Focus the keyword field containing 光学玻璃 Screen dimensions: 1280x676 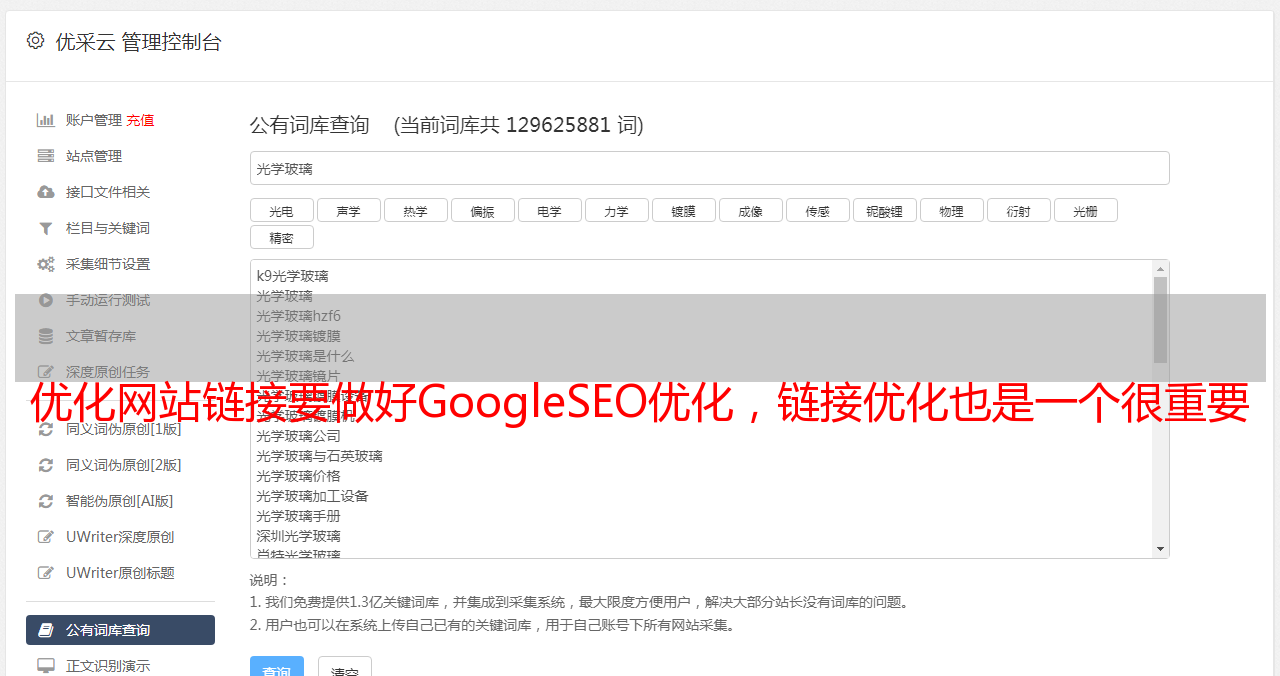[709, 168]
